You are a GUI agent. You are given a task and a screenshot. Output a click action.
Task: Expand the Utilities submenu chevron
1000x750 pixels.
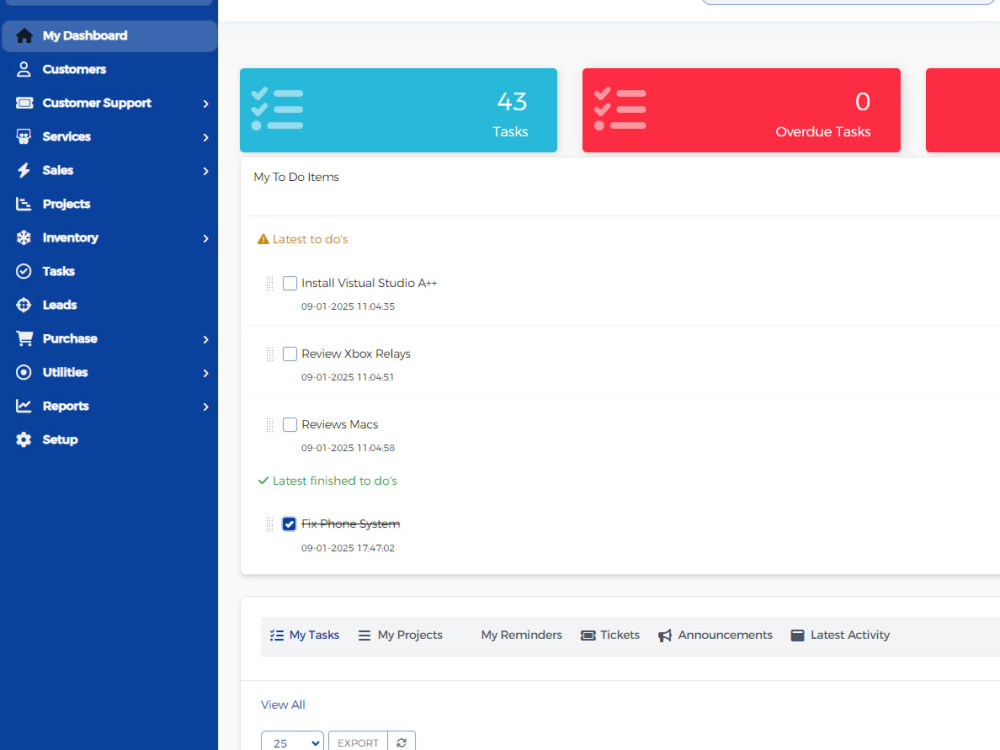pos(205,373)
